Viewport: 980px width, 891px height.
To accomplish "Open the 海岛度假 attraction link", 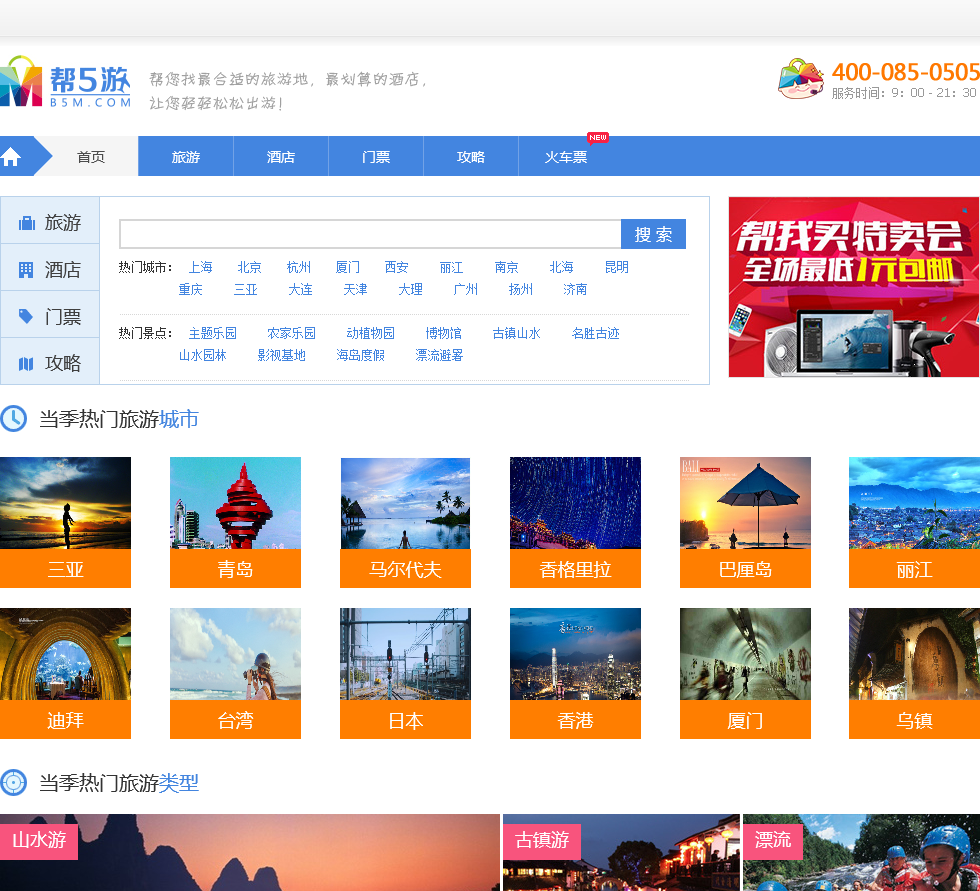I will tap(361, 356).
